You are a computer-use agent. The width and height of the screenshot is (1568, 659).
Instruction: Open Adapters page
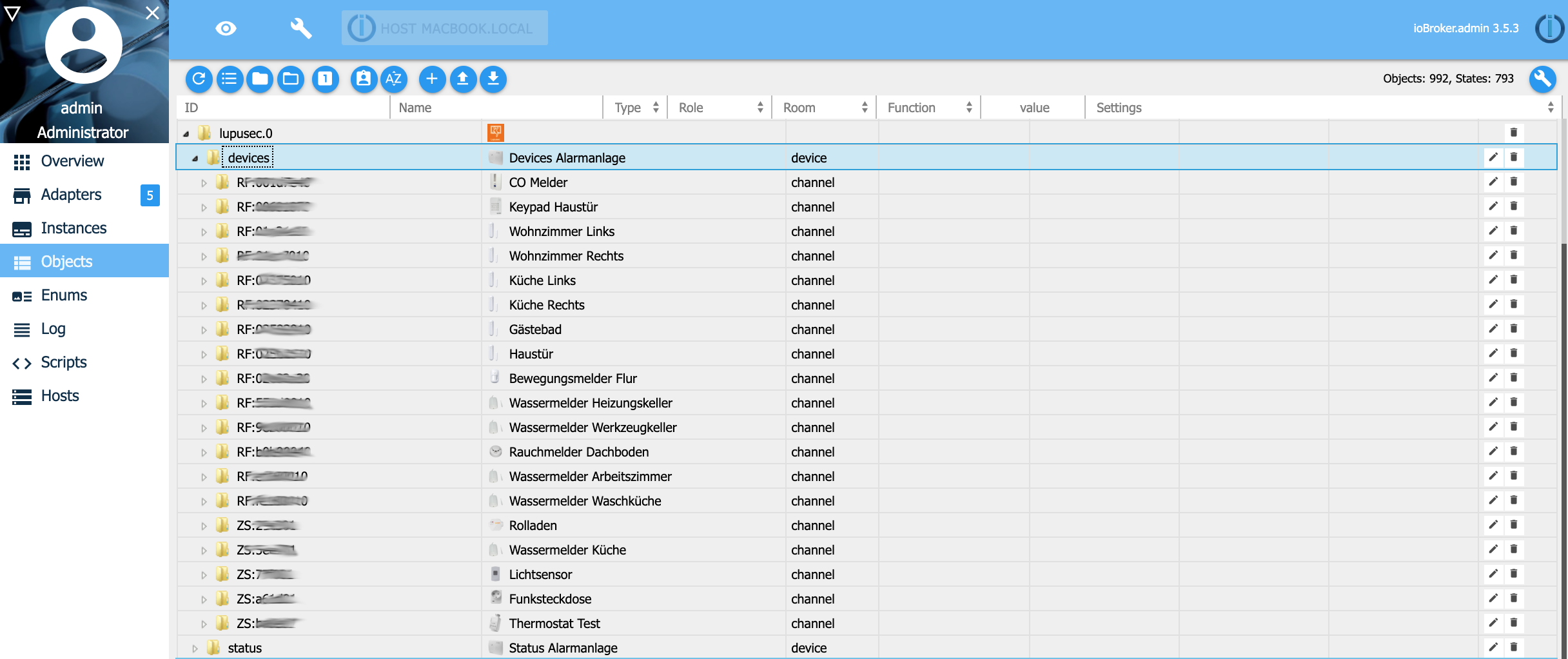point(84,195)
